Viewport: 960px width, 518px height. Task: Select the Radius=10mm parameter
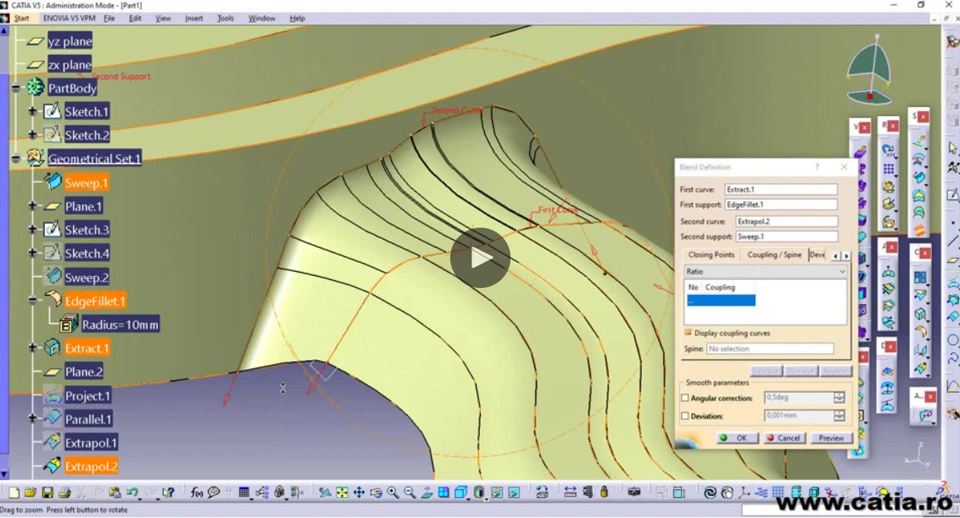tap(120, 325)
